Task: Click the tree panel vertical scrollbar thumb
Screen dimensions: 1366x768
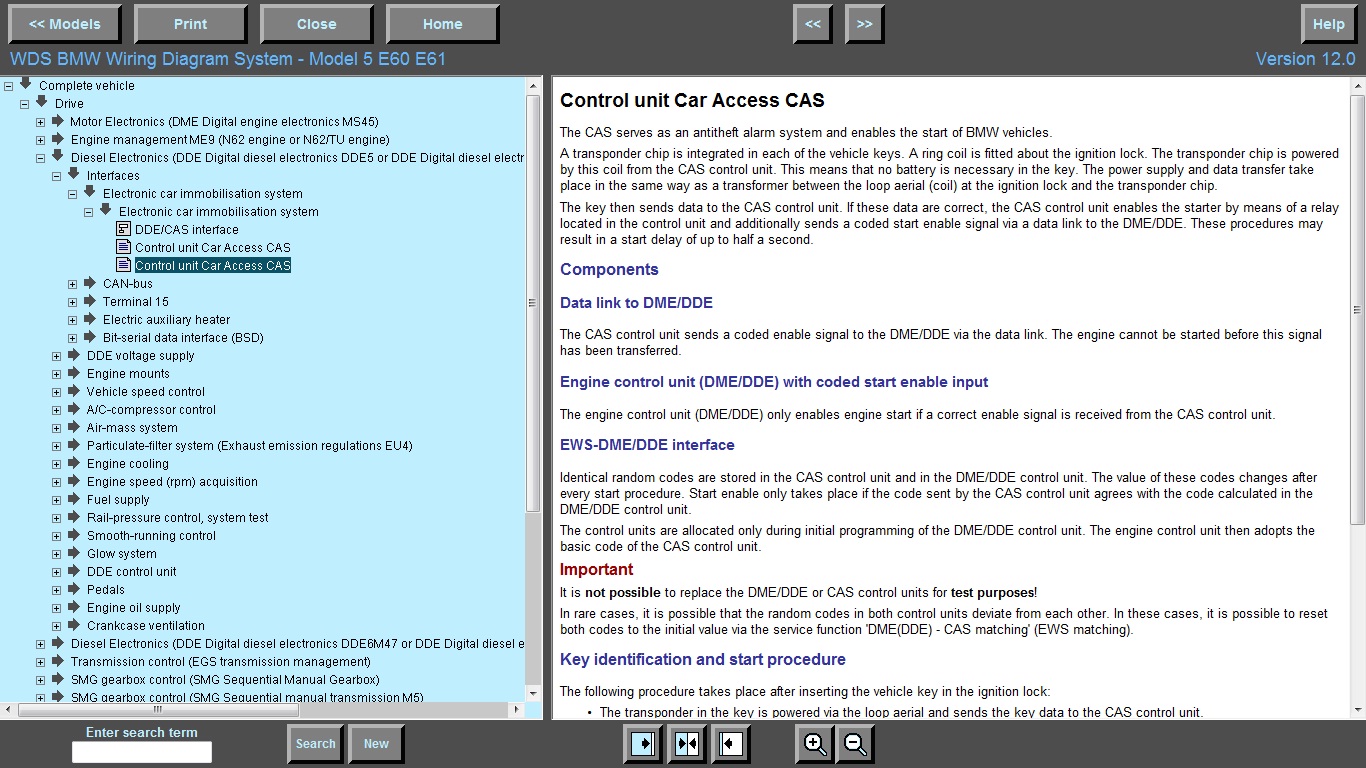Action: [x=533, y=303]
